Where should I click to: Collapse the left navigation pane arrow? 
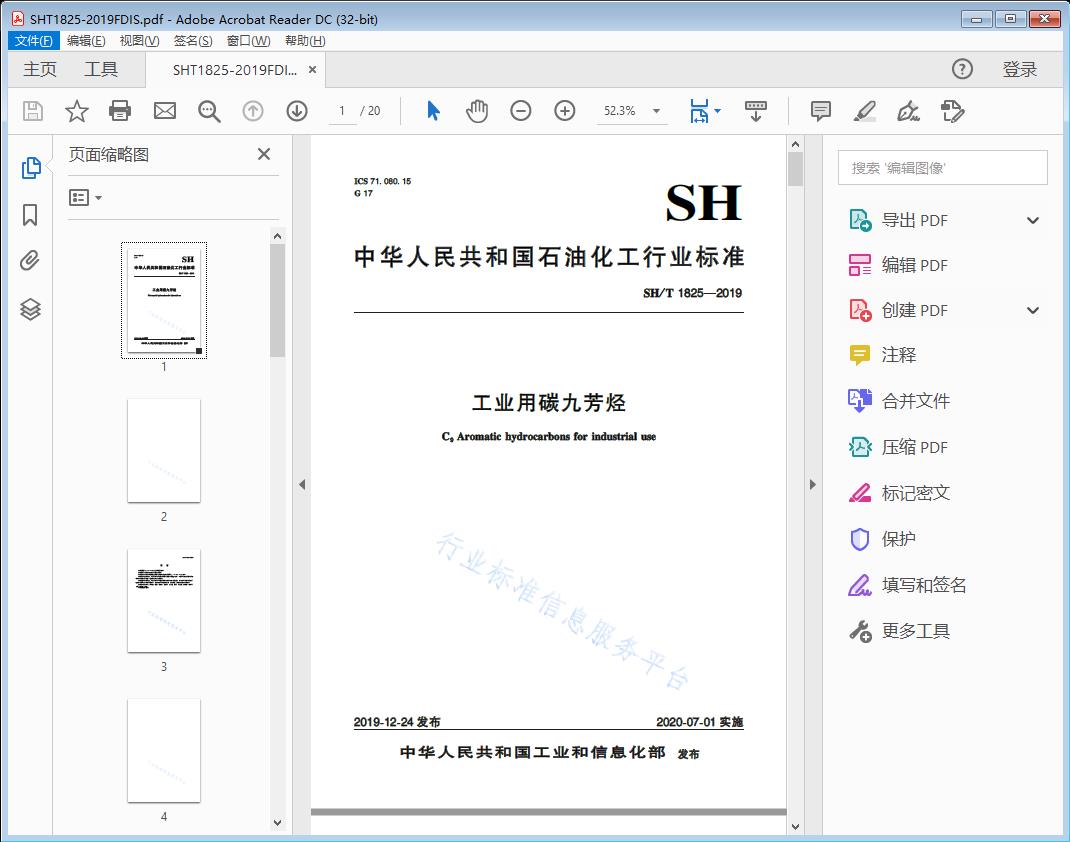pos(301,485)
